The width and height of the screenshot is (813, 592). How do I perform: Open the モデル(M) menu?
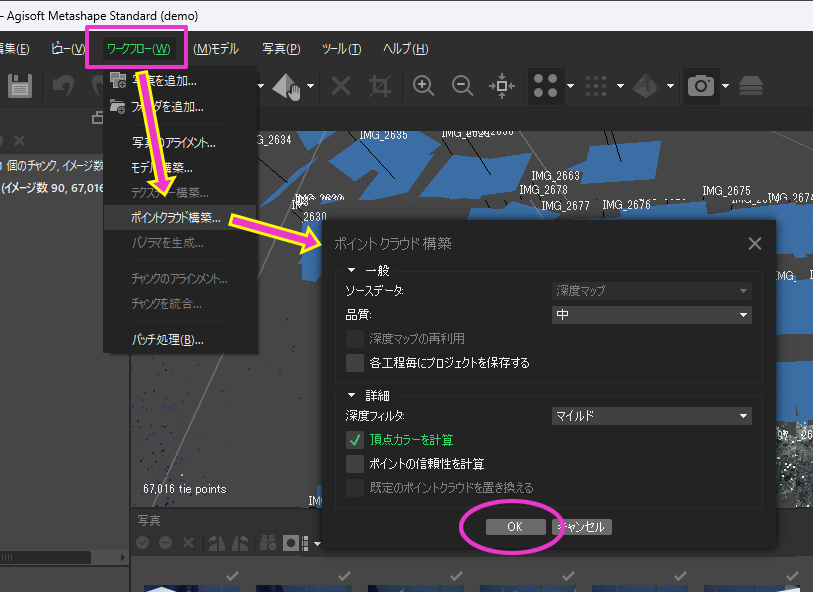[x=216, y=49]
